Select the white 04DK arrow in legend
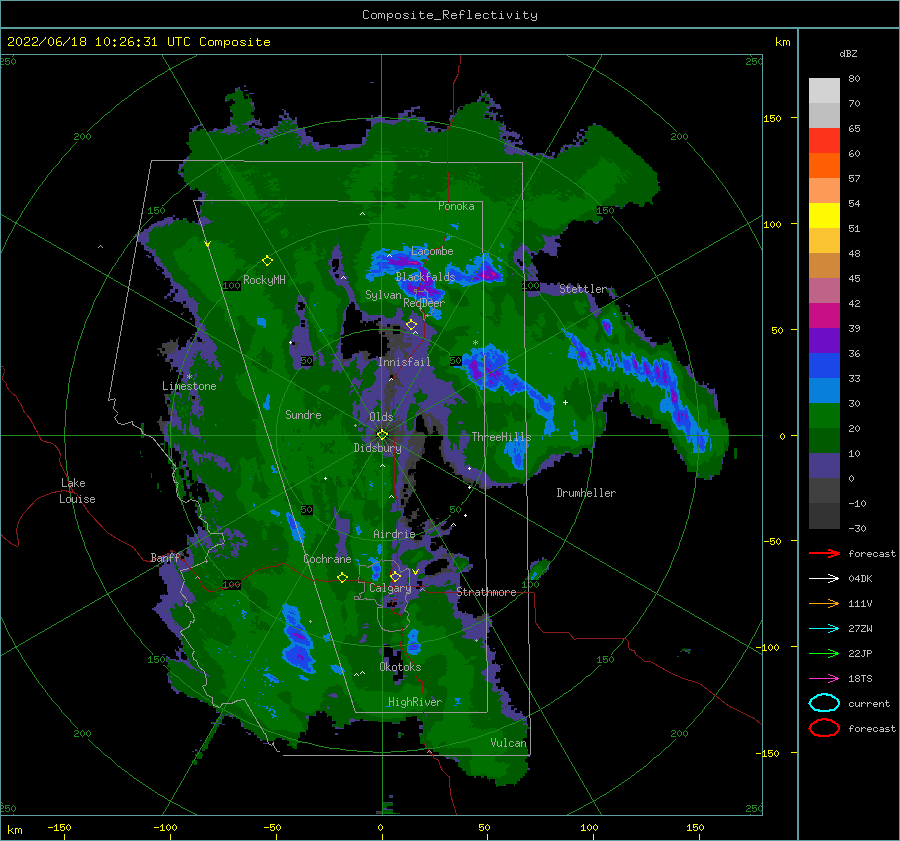900x841 pixels. coord(824,578)
